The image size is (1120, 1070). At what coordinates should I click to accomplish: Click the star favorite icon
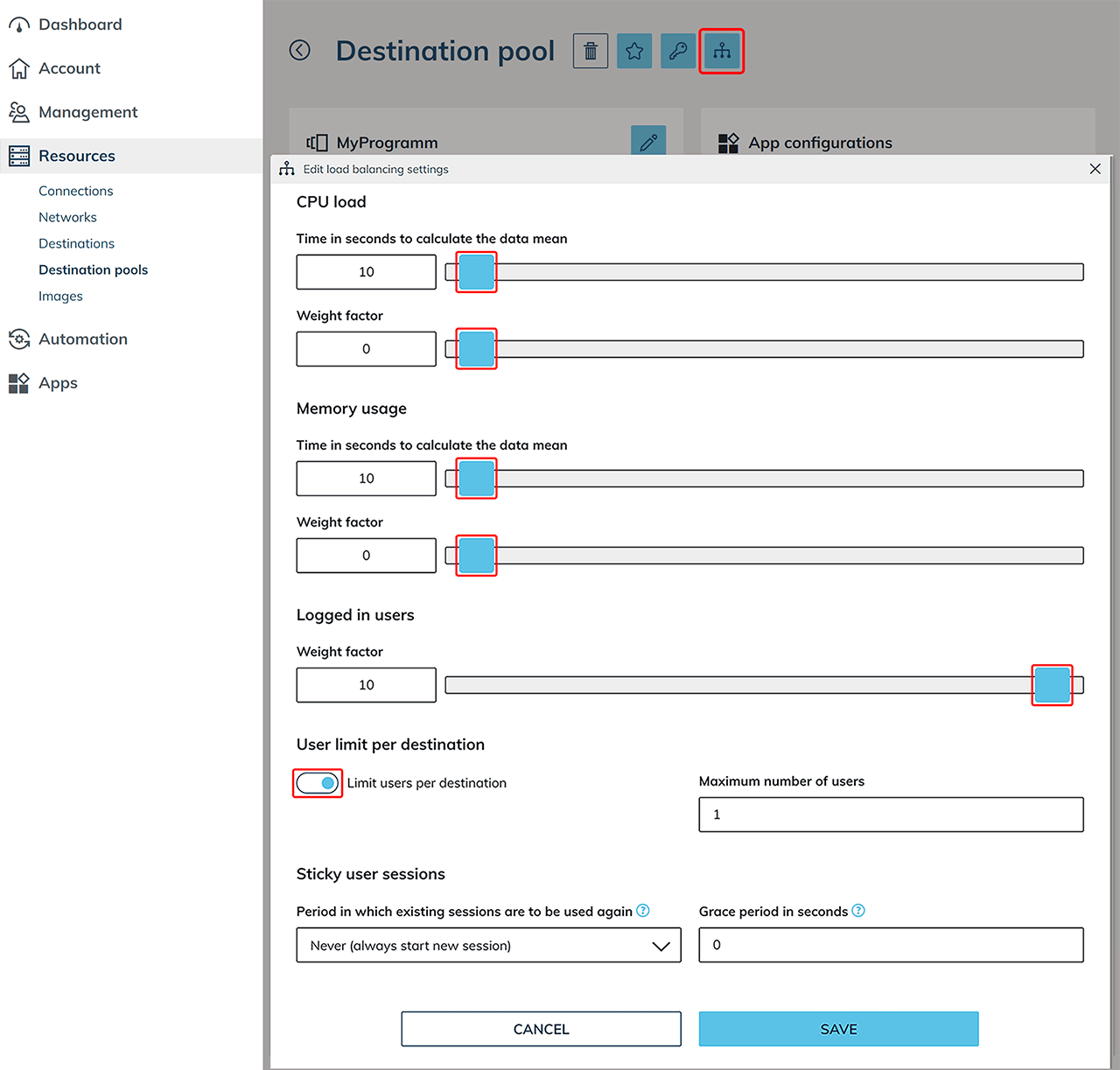point(634,52)
